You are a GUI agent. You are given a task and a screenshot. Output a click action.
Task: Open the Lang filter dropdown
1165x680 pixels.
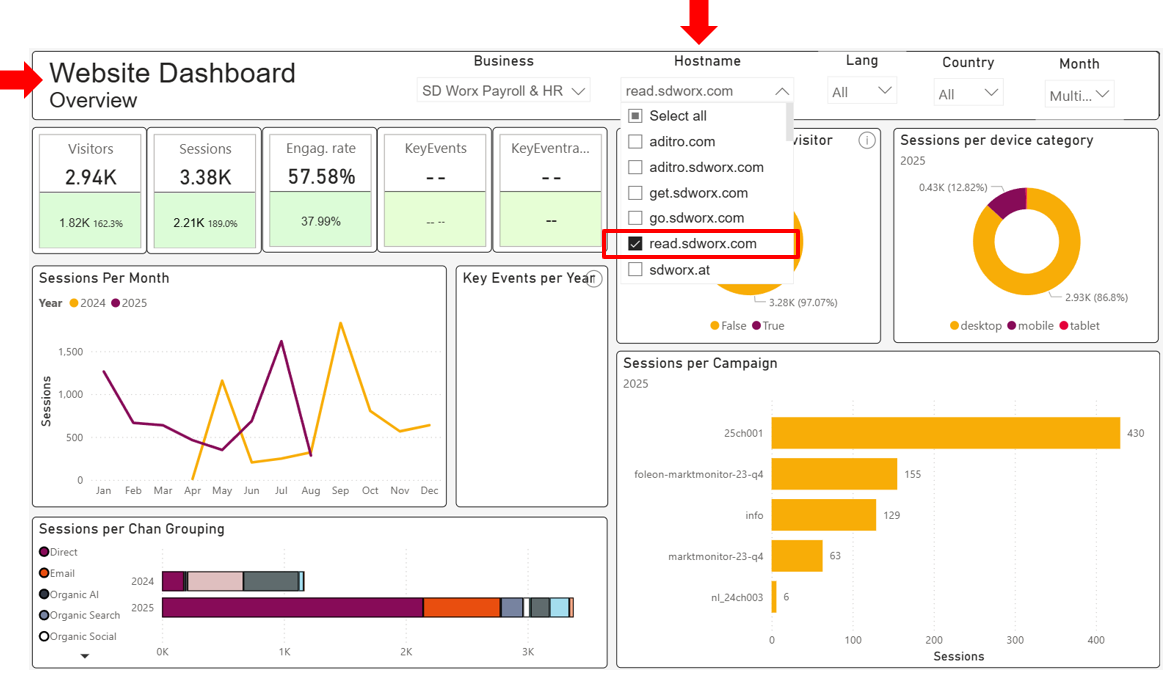click(x=861, y=91)
